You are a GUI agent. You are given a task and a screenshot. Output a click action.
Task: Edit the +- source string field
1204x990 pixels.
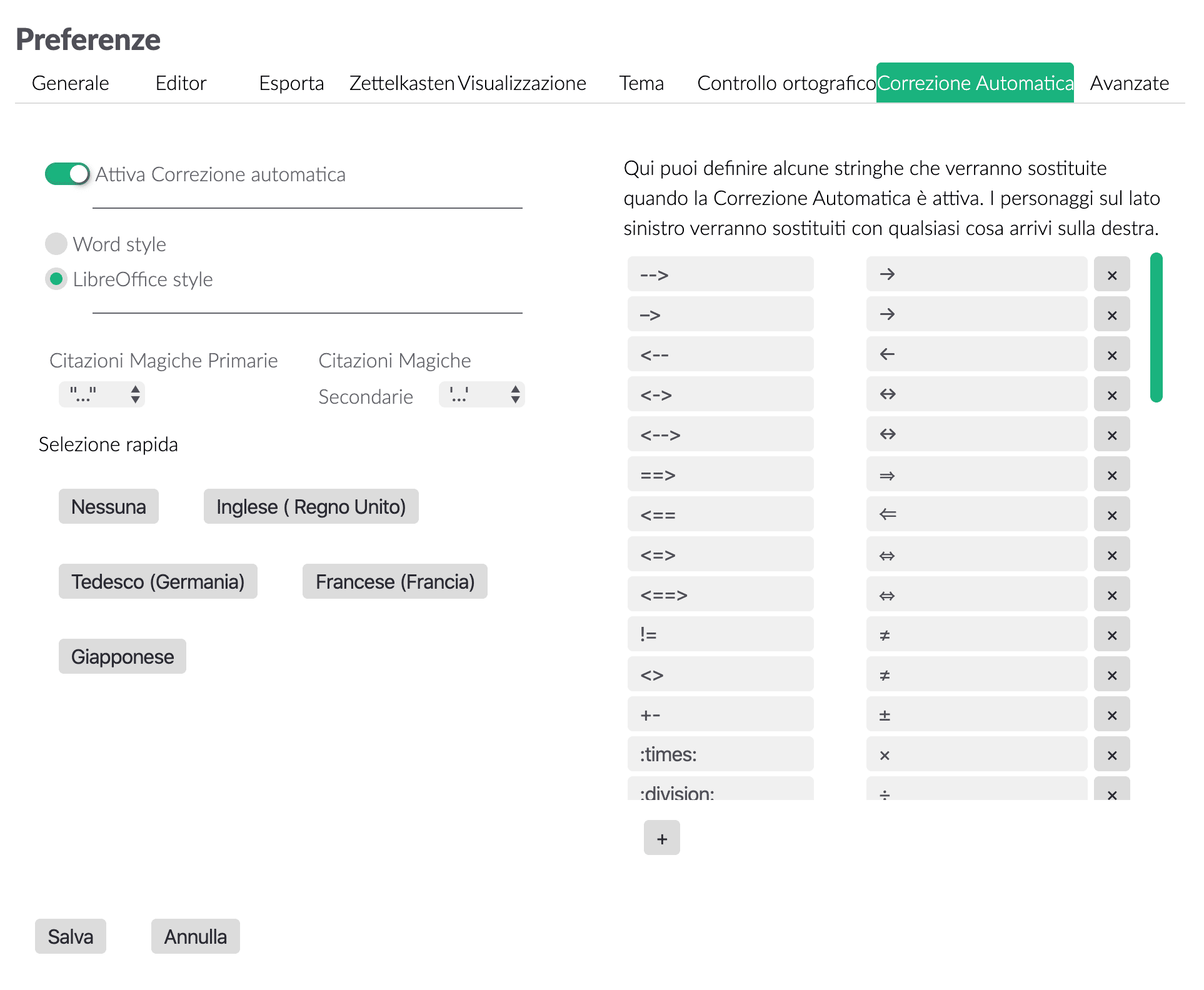pos(721,714)
